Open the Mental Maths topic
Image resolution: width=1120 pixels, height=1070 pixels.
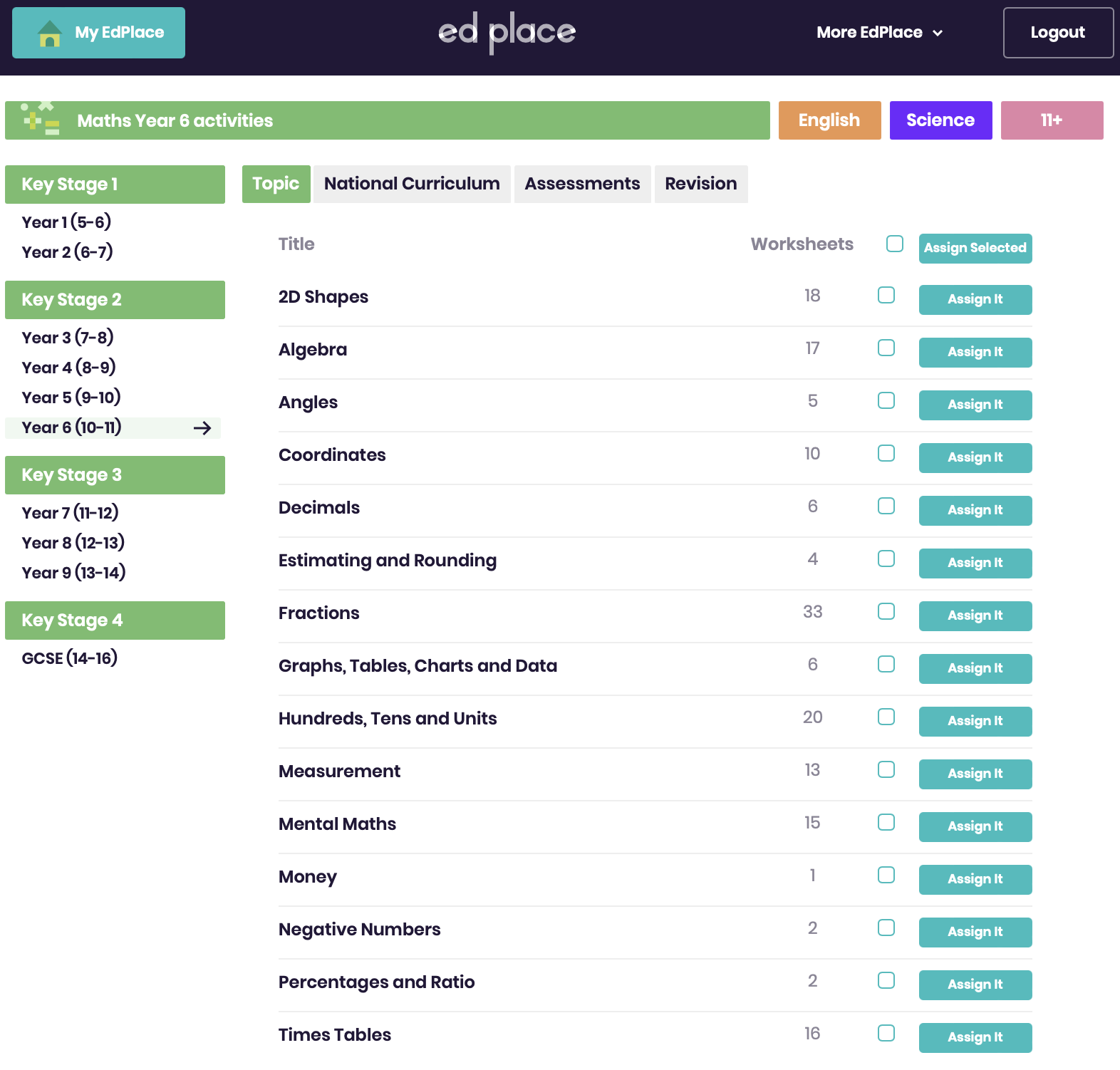pos(338,824)
